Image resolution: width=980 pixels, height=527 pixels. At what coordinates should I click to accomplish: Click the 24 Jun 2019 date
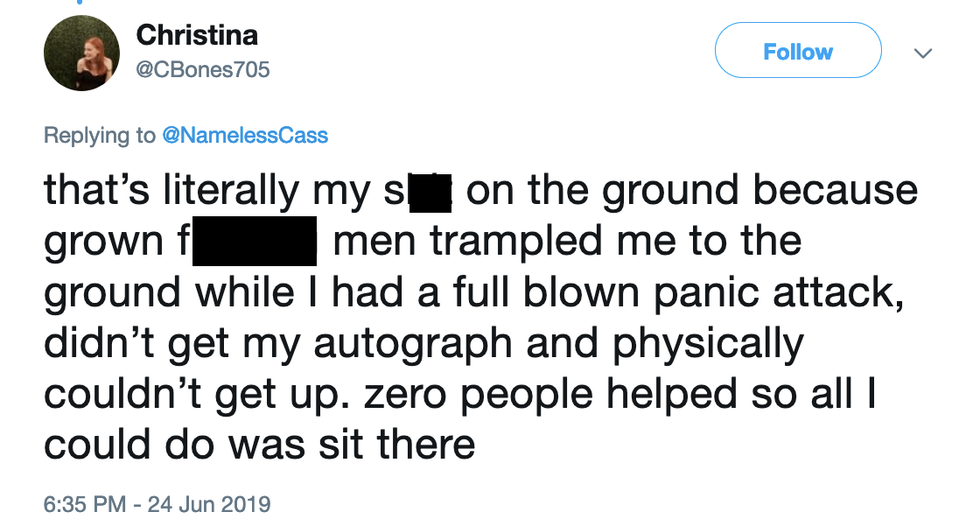coord(209,504)
